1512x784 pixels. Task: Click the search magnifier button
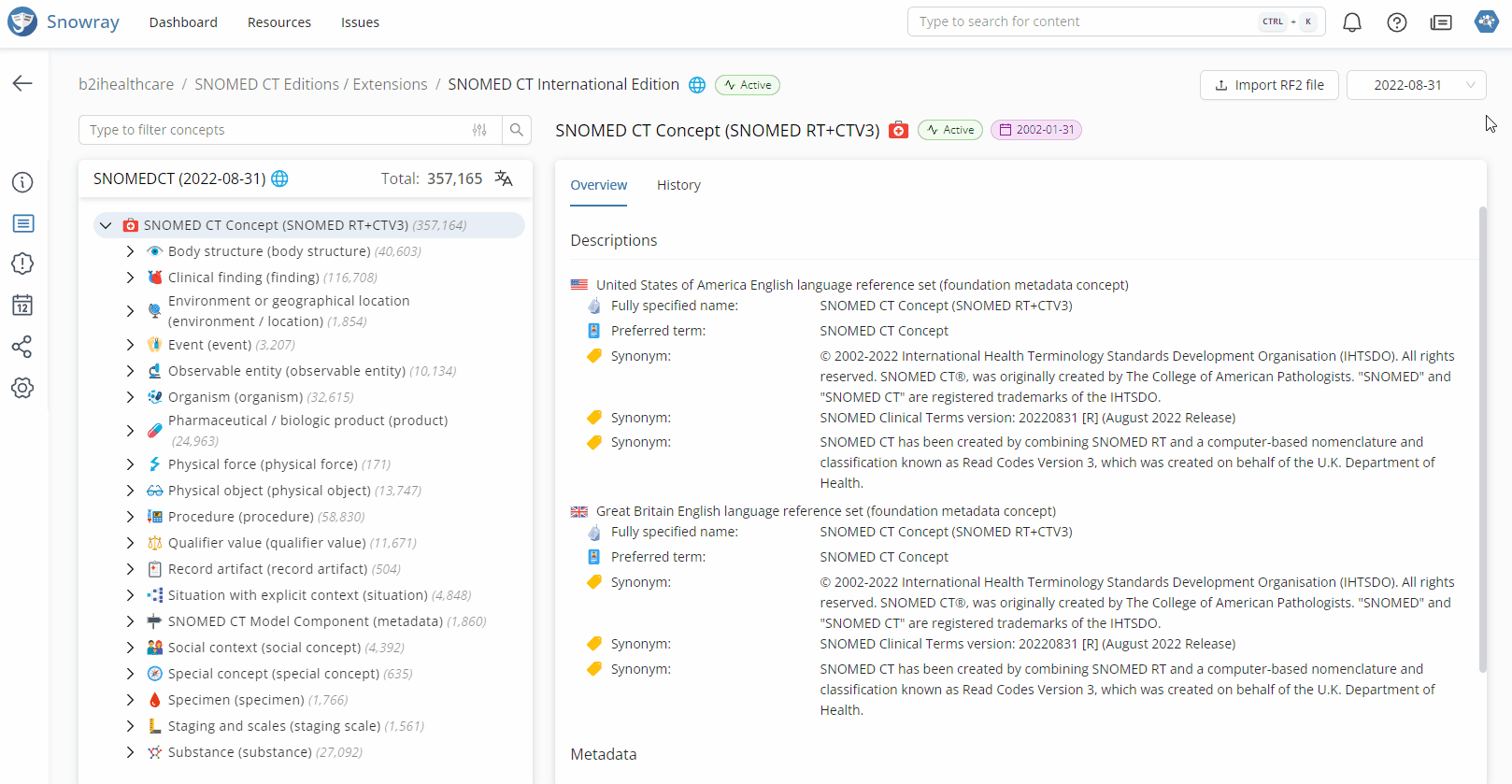tap(517, 130)
